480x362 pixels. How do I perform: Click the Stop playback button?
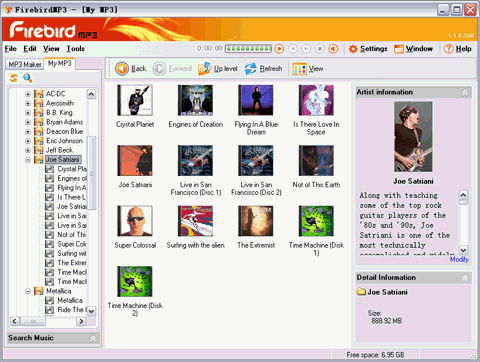pyautogui.click(x=320, y=49)
